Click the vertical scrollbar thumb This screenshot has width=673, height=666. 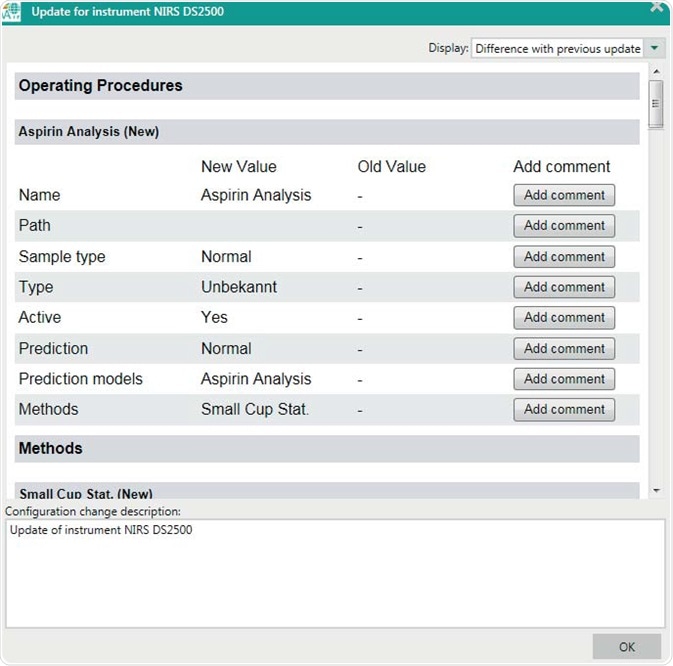[x=656, y=103]
